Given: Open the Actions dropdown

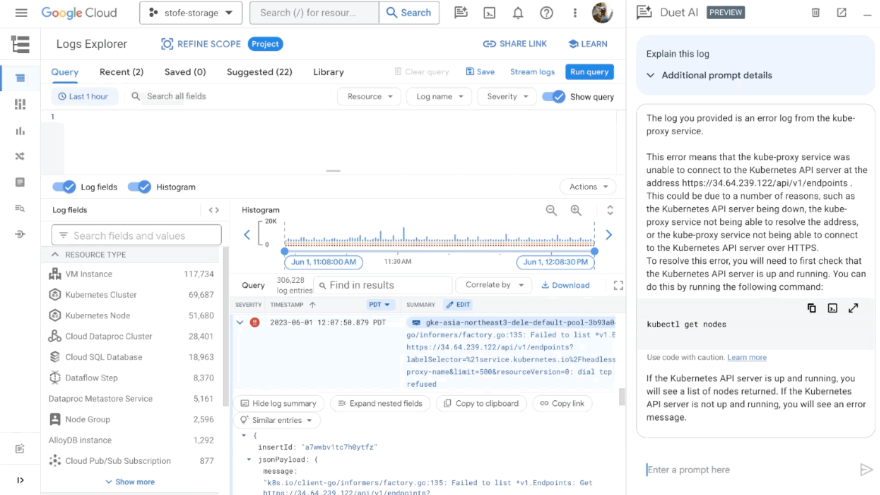Looking at the screenshot, I should tap(588, 187).
